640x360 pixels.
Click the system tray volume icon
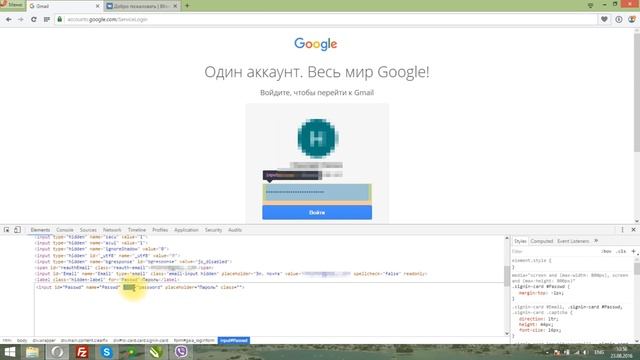coord(586,352)
